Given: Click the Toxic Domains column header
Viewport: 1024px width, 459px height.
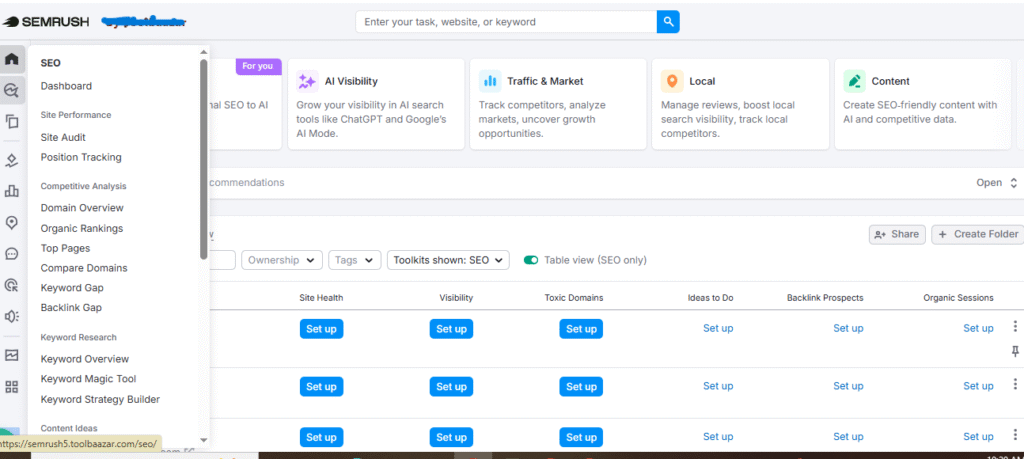Looking at the screenshot, I should 574,298.
